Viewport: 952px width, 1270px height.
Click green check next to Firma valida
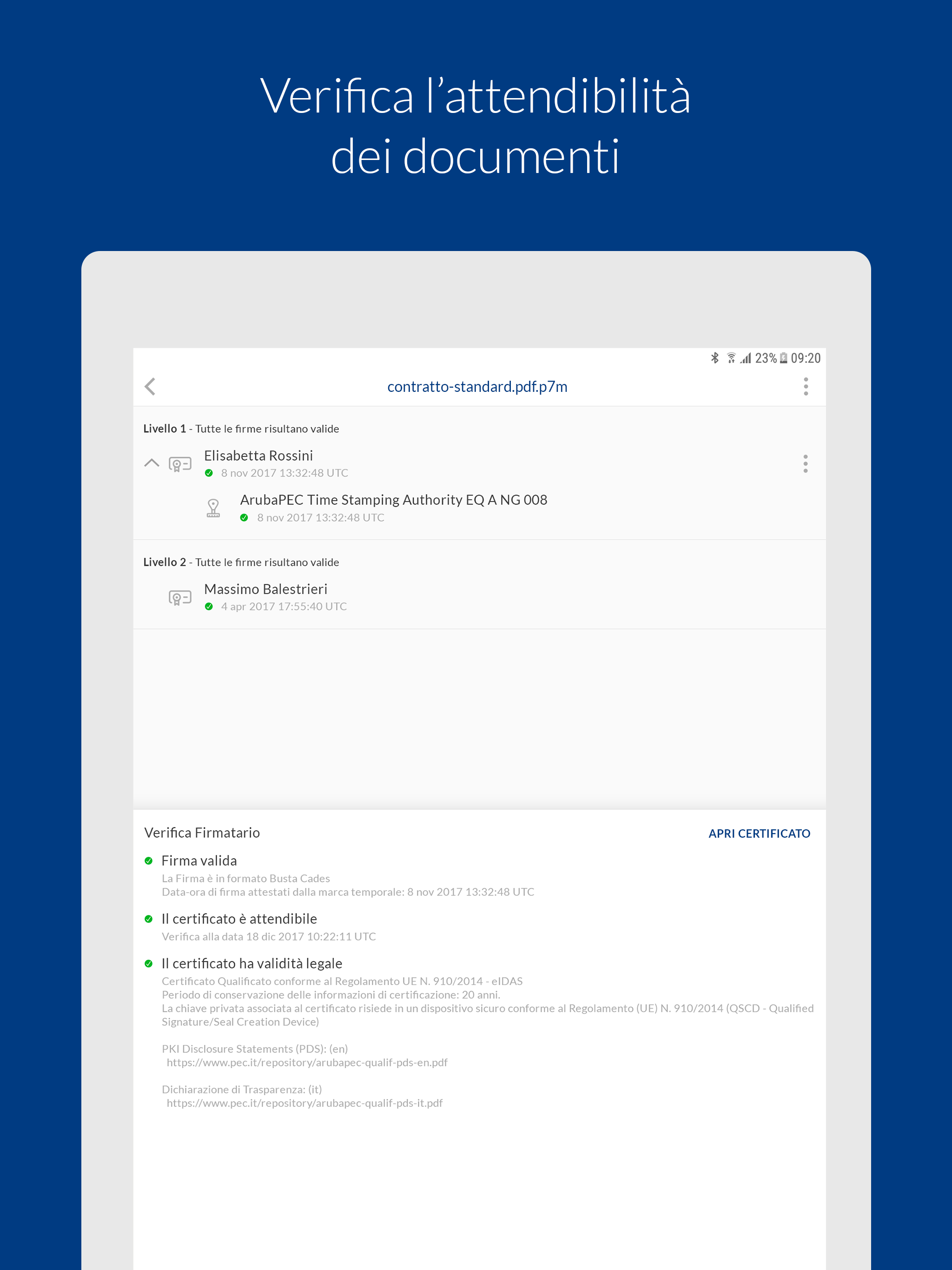tap(149, 860)
